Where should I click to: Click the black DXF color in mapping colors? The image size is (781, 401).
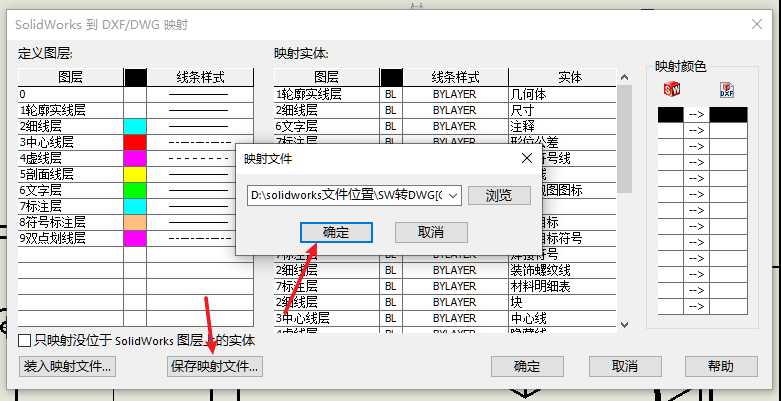click(x=728, y=115)
